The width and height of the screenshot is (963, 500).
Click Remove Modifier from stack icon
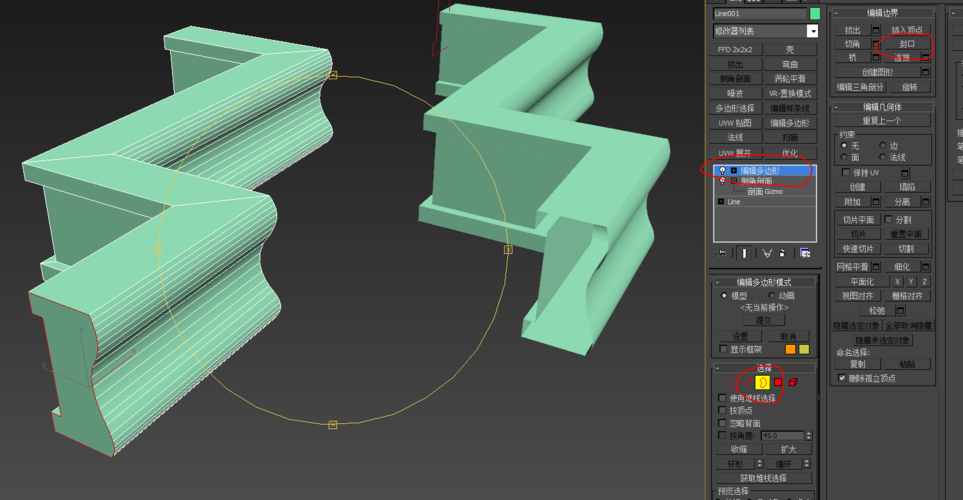pyautogui.click(x=782, y=253)
